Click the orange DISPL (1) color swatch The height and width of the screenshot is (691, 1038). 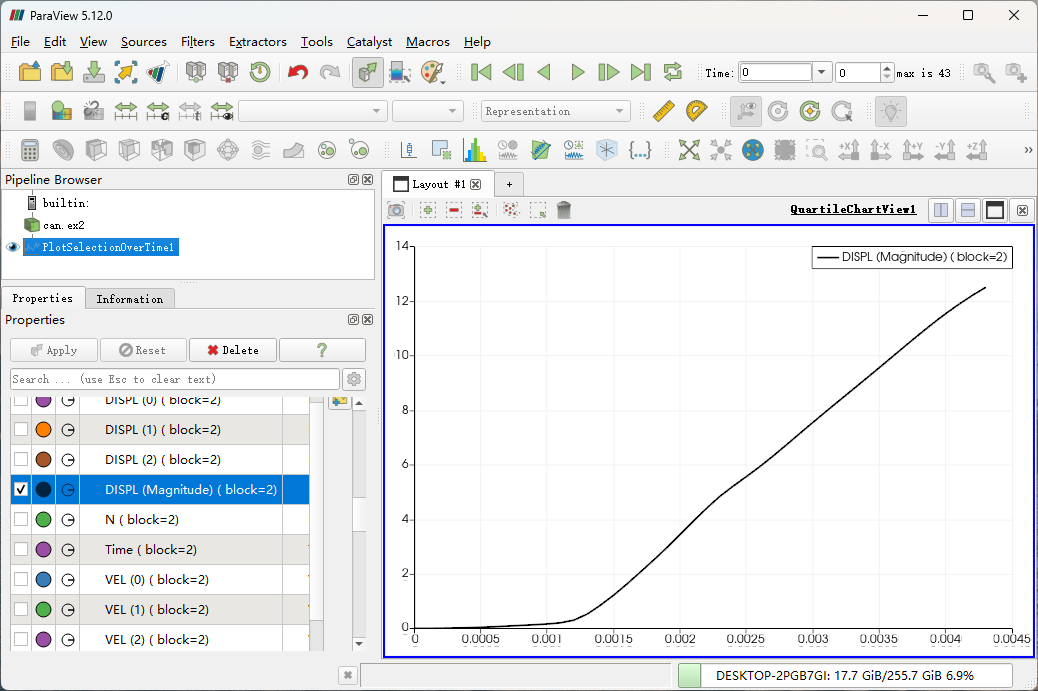[43, 430]
